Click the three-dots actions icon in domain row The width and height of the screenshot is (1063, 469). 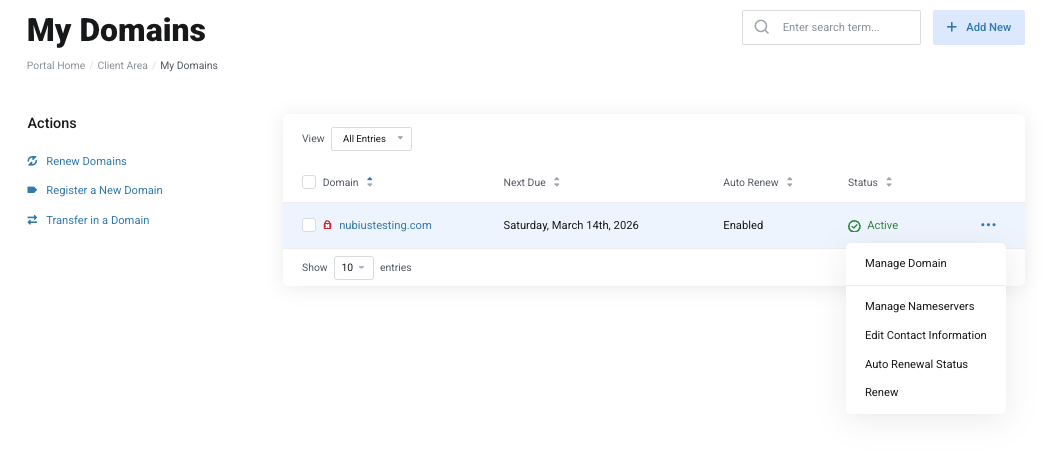point(988,225)
